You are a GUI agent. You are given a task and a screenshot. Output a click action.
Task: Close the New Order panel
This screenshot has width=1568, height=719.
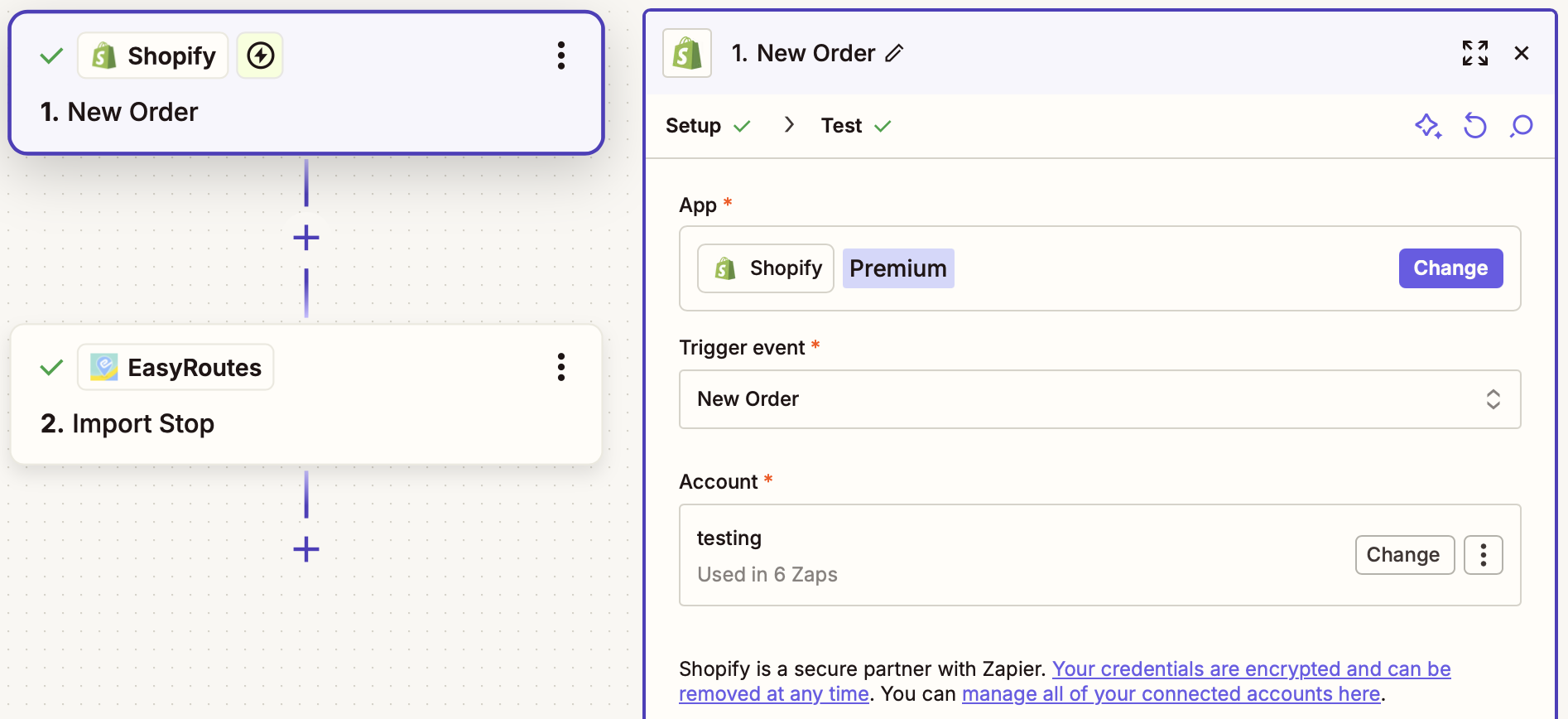(1522, 53)
